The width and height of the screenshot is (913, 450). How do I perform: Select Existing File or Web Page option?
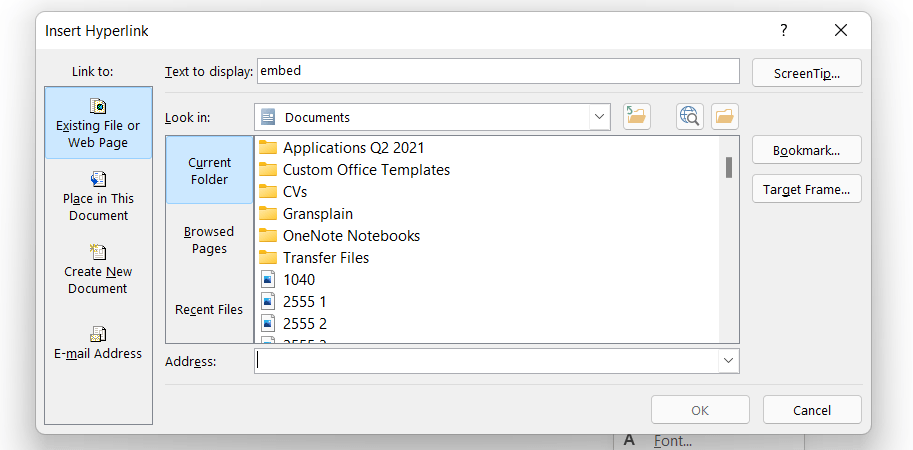(x=98, y=123)
